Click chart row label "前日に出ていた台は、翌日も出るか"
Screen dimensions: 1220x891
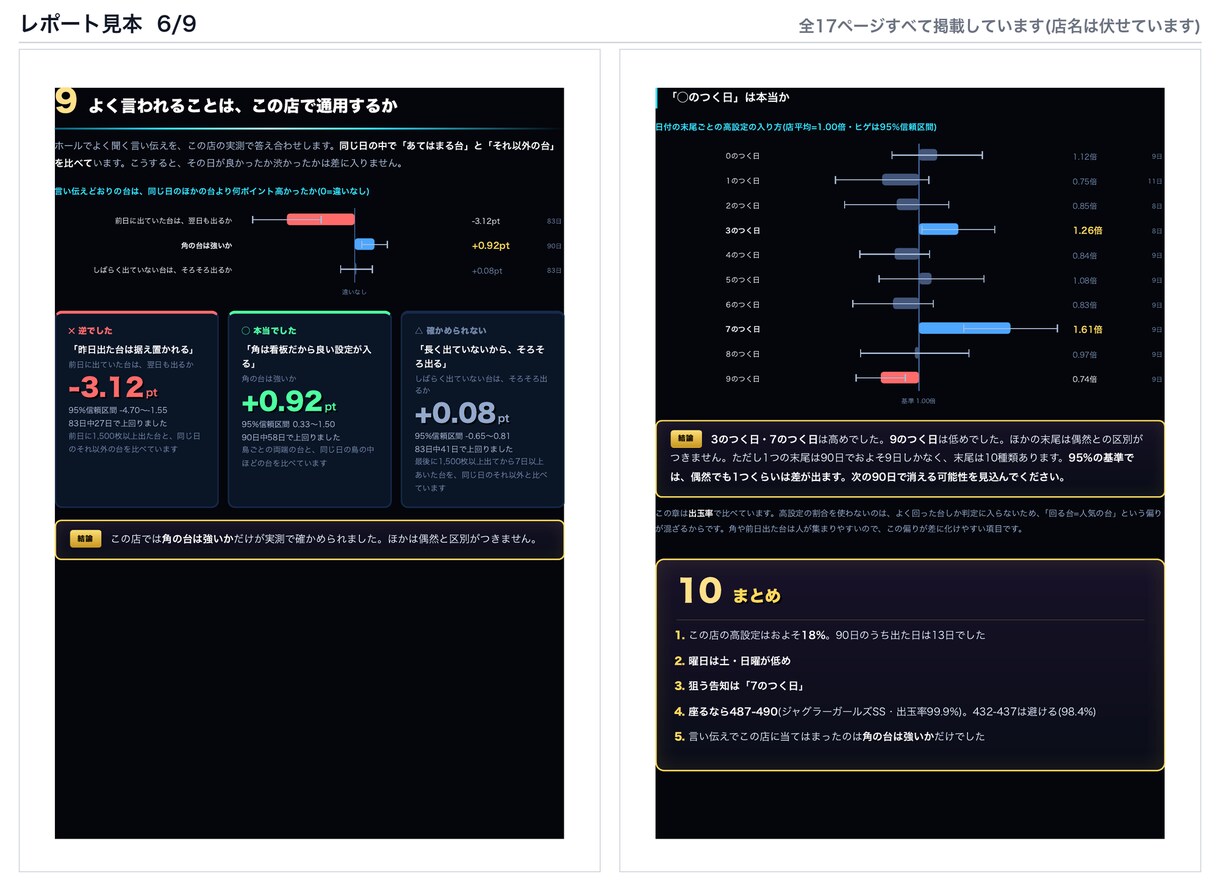coord(173,220)
